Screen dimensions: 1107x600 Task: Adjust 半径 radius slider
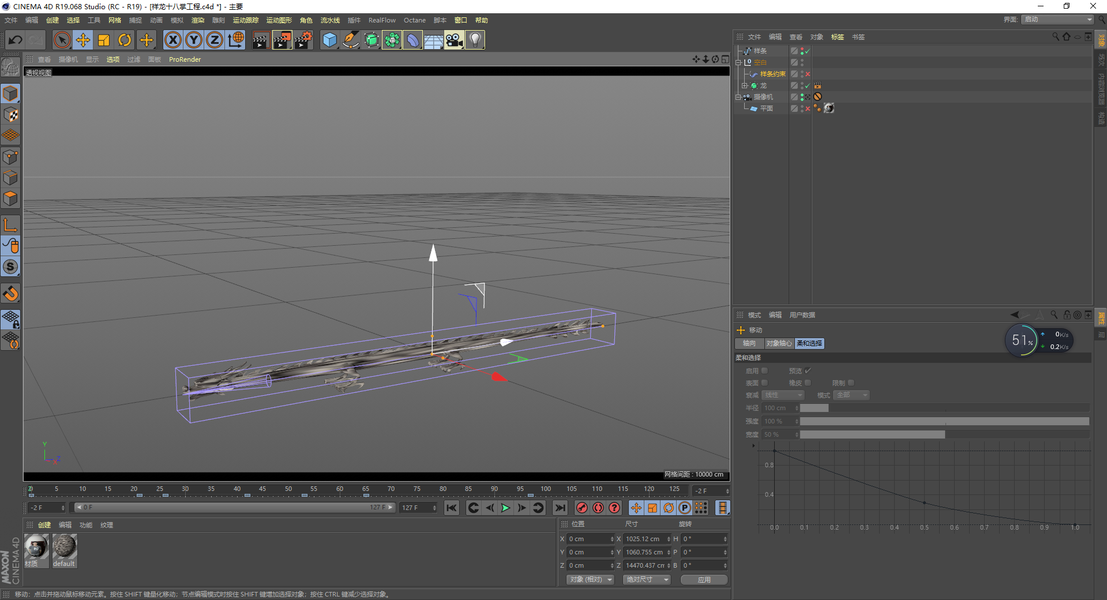point(945,408)
